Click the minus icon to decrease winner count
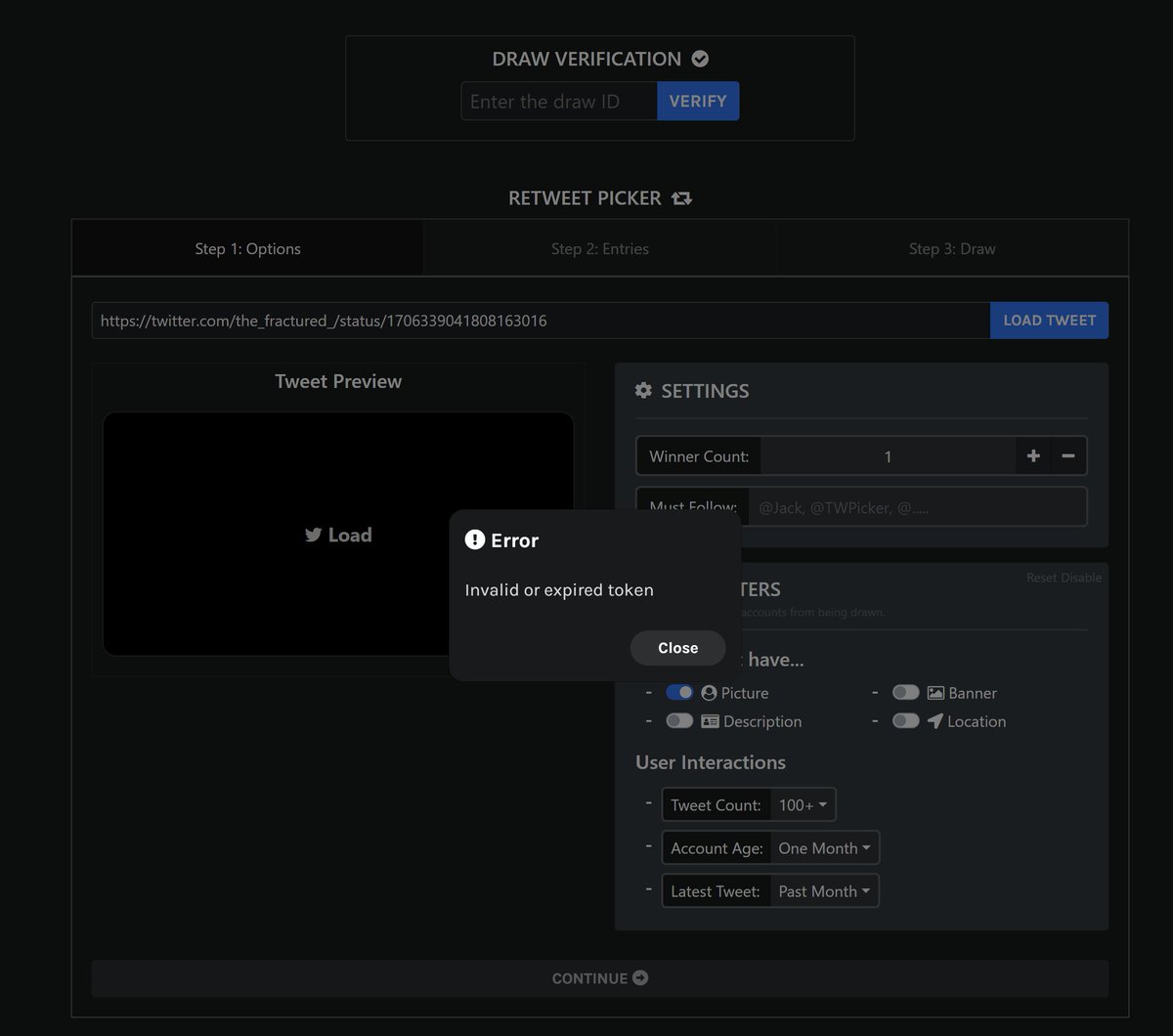The height and width of the screenshot is (1036, 1173). pyautogui.click(x=1068, y=456)
